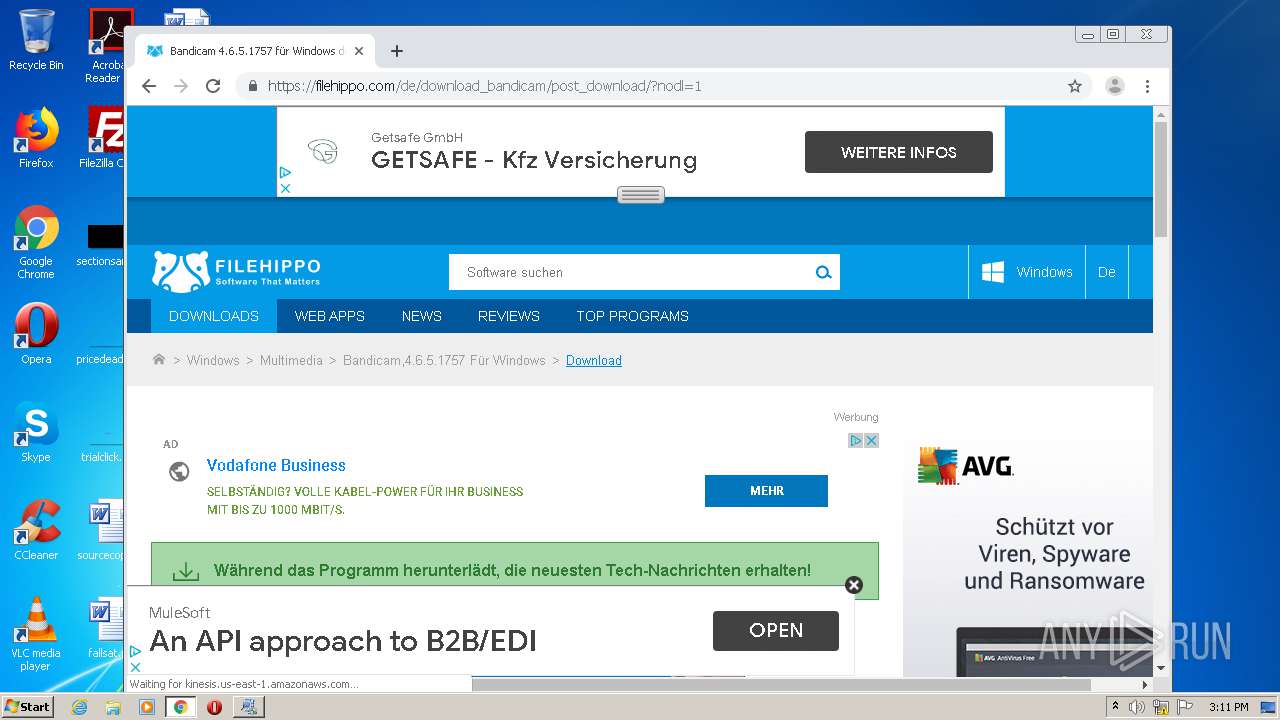Click the Internet Explorer taskbar icon
Viewport: 1280px width, 720px height.
[x=80, y=707]
